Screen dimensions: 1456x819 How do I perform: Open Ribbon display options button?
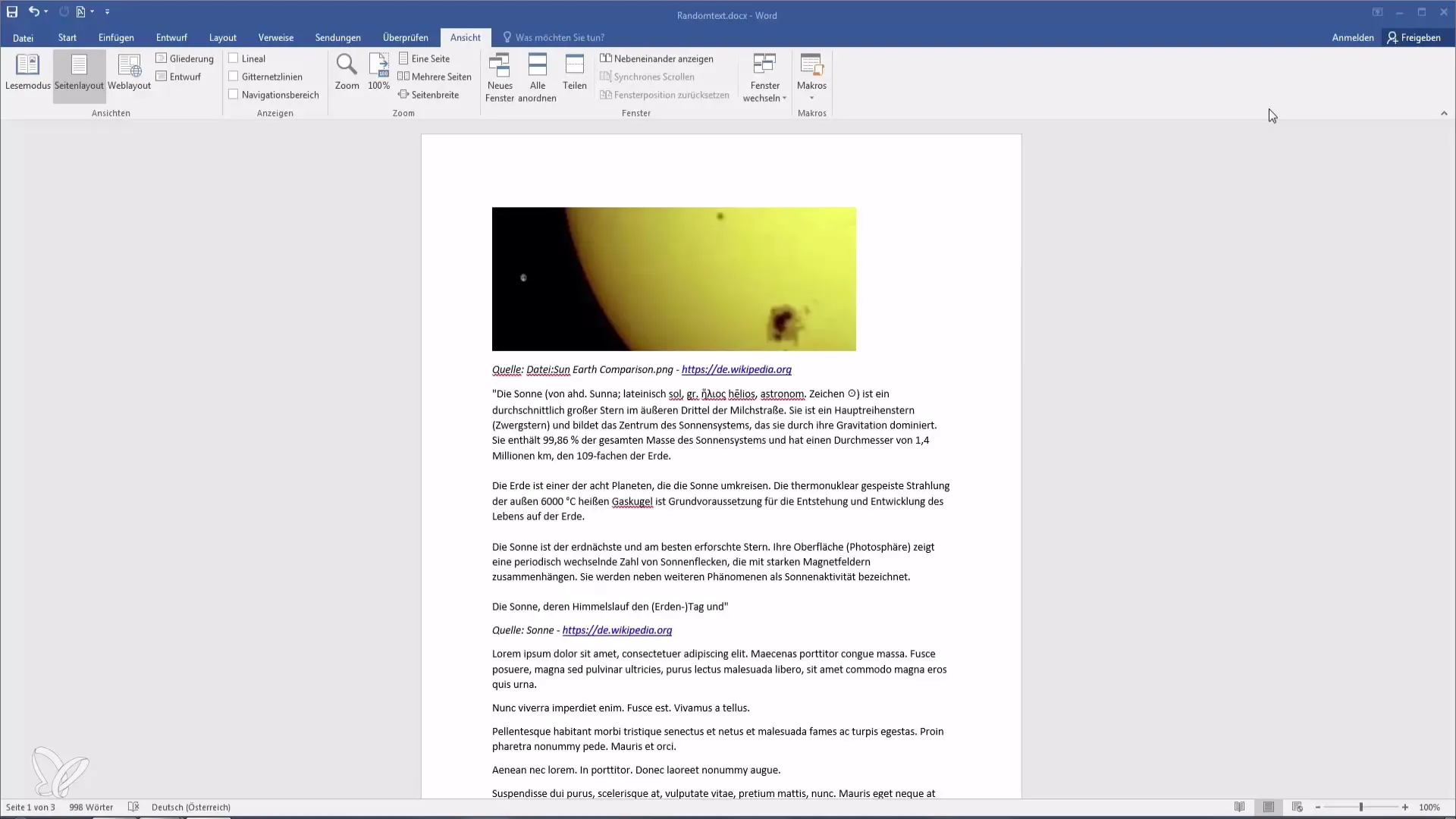click(x=1377, y=12)
